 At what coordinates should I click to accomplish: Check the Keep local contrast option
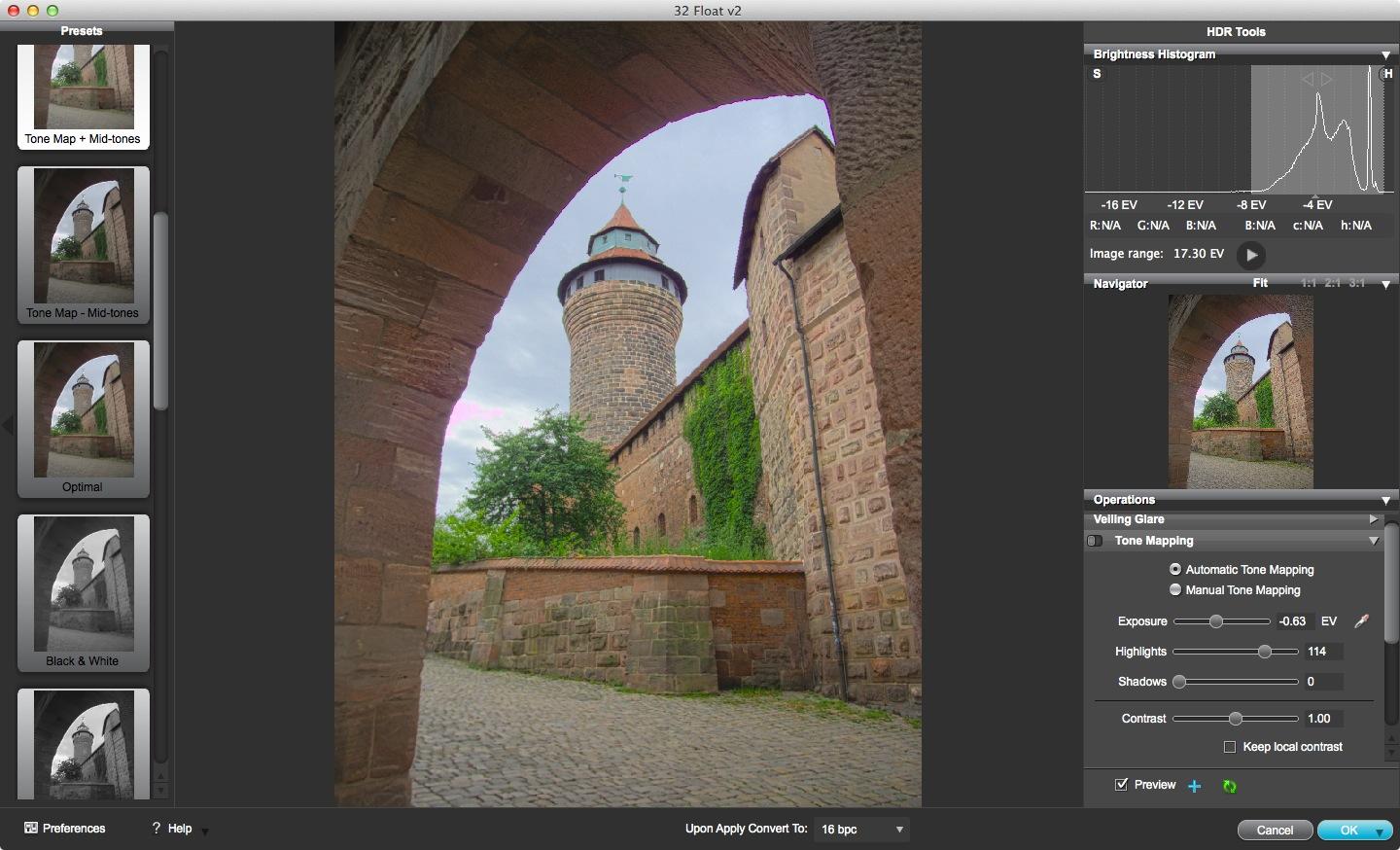pos(1229,747)
